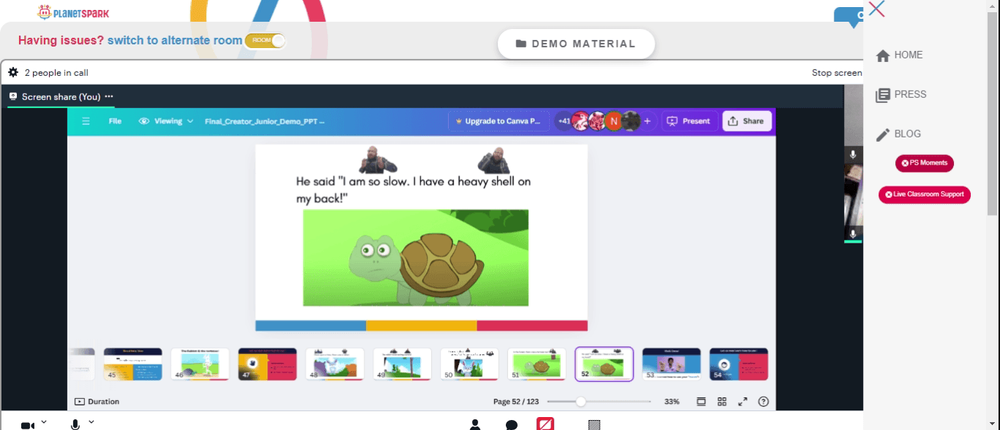Toggle the camera icon in call bar
The image size is (1000, 430).
[x=27, y=425]
